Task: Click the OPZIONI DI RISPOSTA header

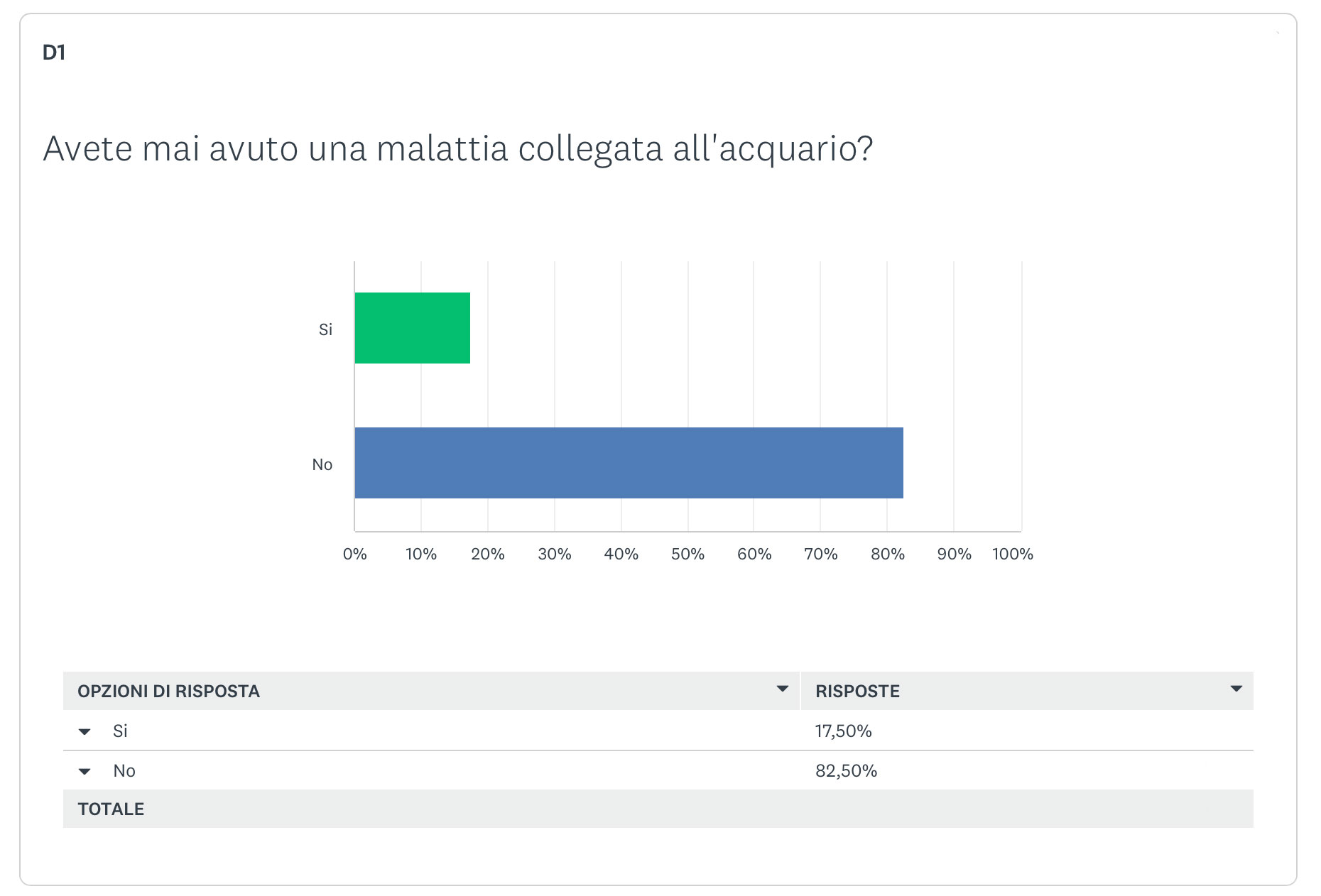Action: point(168,691)
